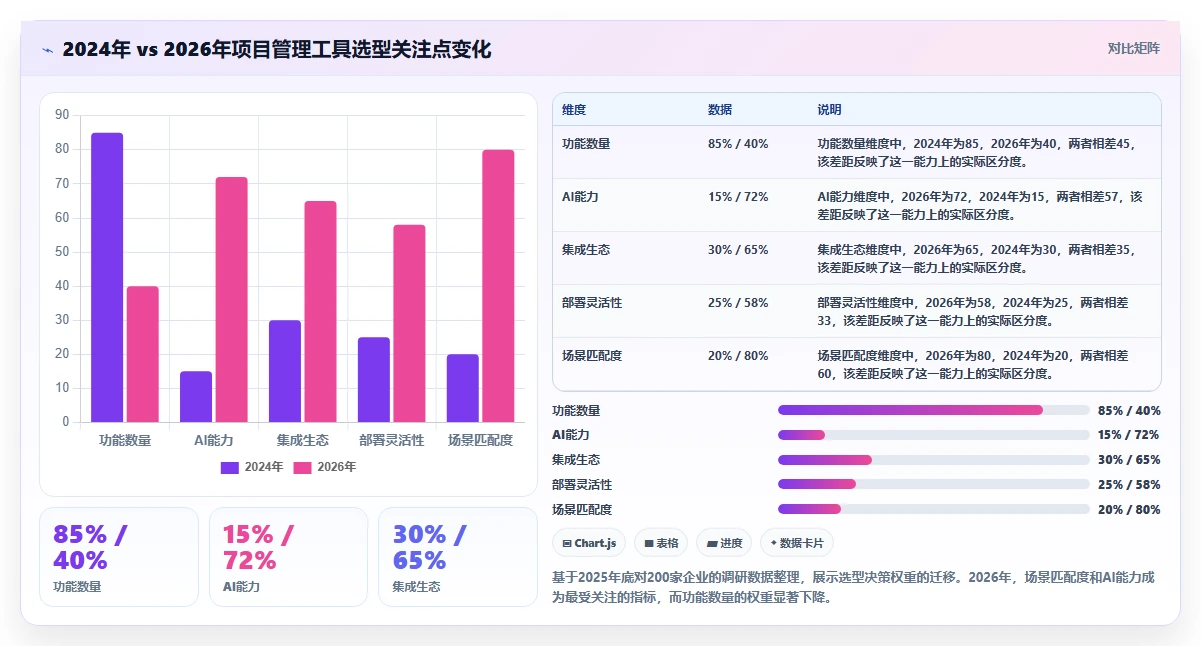Click the 表格 tag
The height and width of the screenshot is (646, 1201).
tap(661, 543)
